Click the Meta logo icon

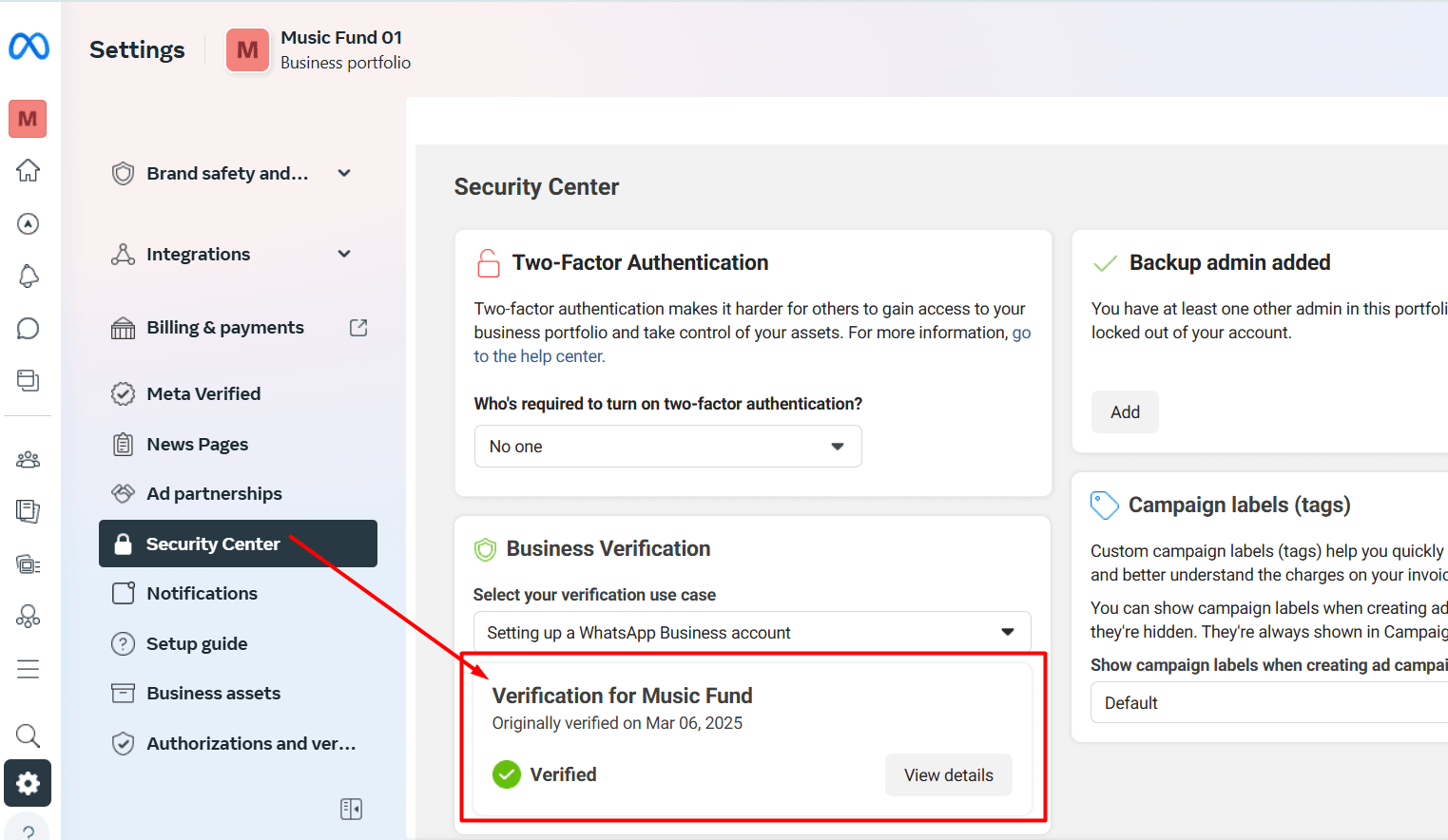click(29, 46)
